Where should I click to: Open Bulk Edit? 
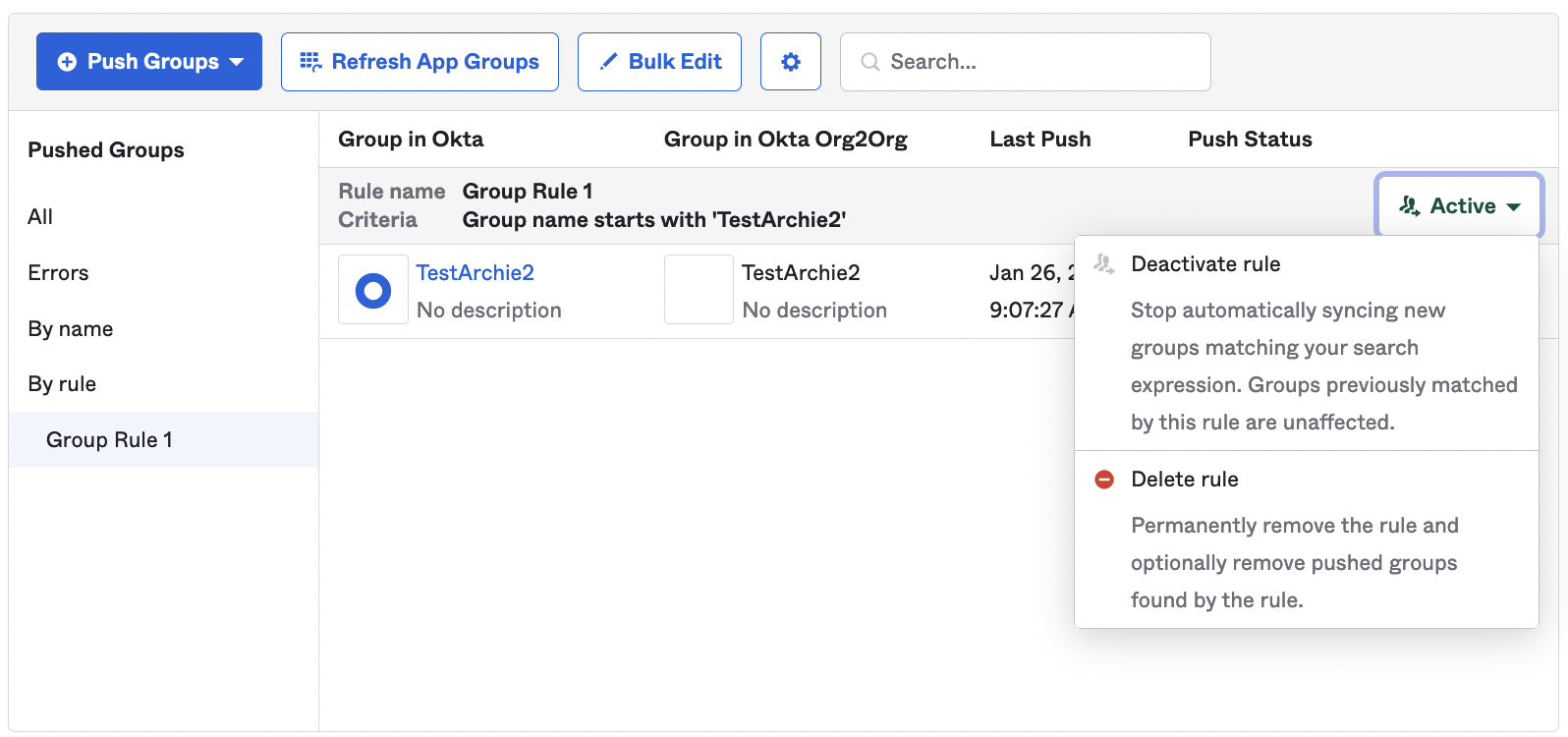659,62
